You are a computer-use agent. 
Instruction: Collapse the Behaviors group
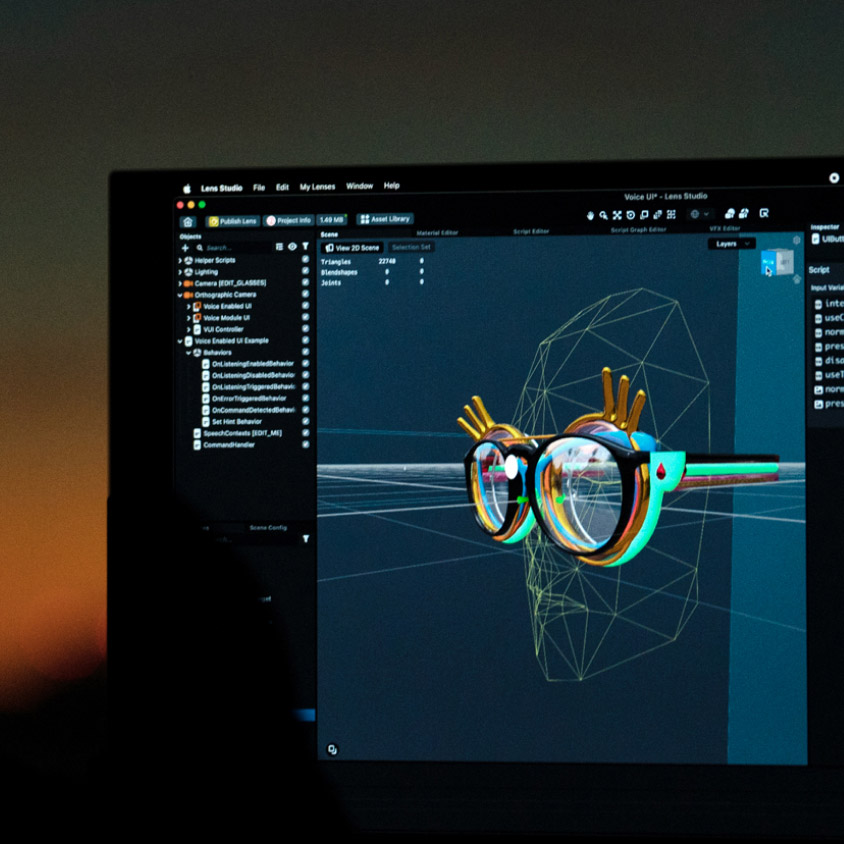[x=188, y=353]
